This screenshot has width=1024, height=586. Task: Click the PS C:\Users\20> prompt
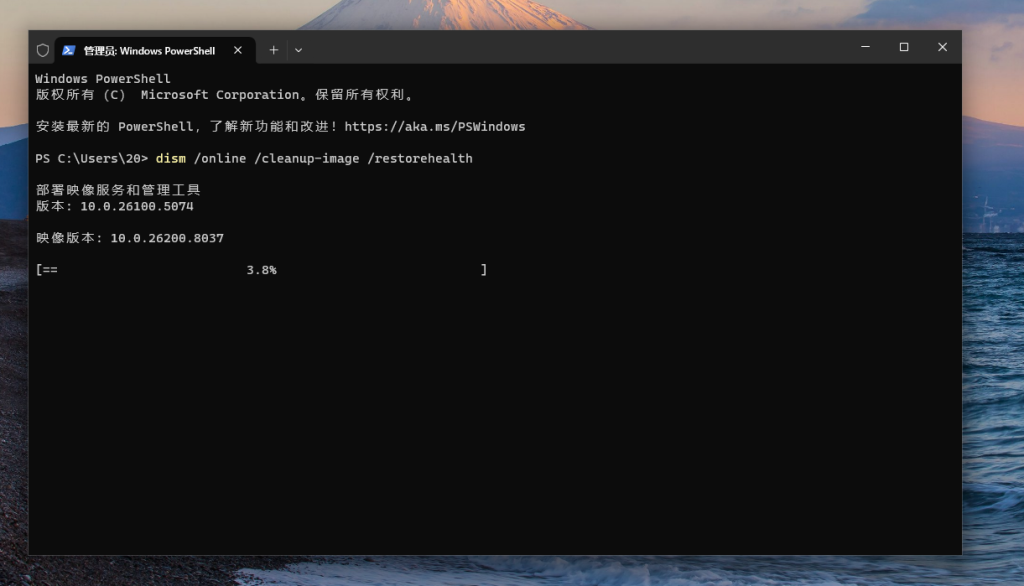[x=91, y=159]
